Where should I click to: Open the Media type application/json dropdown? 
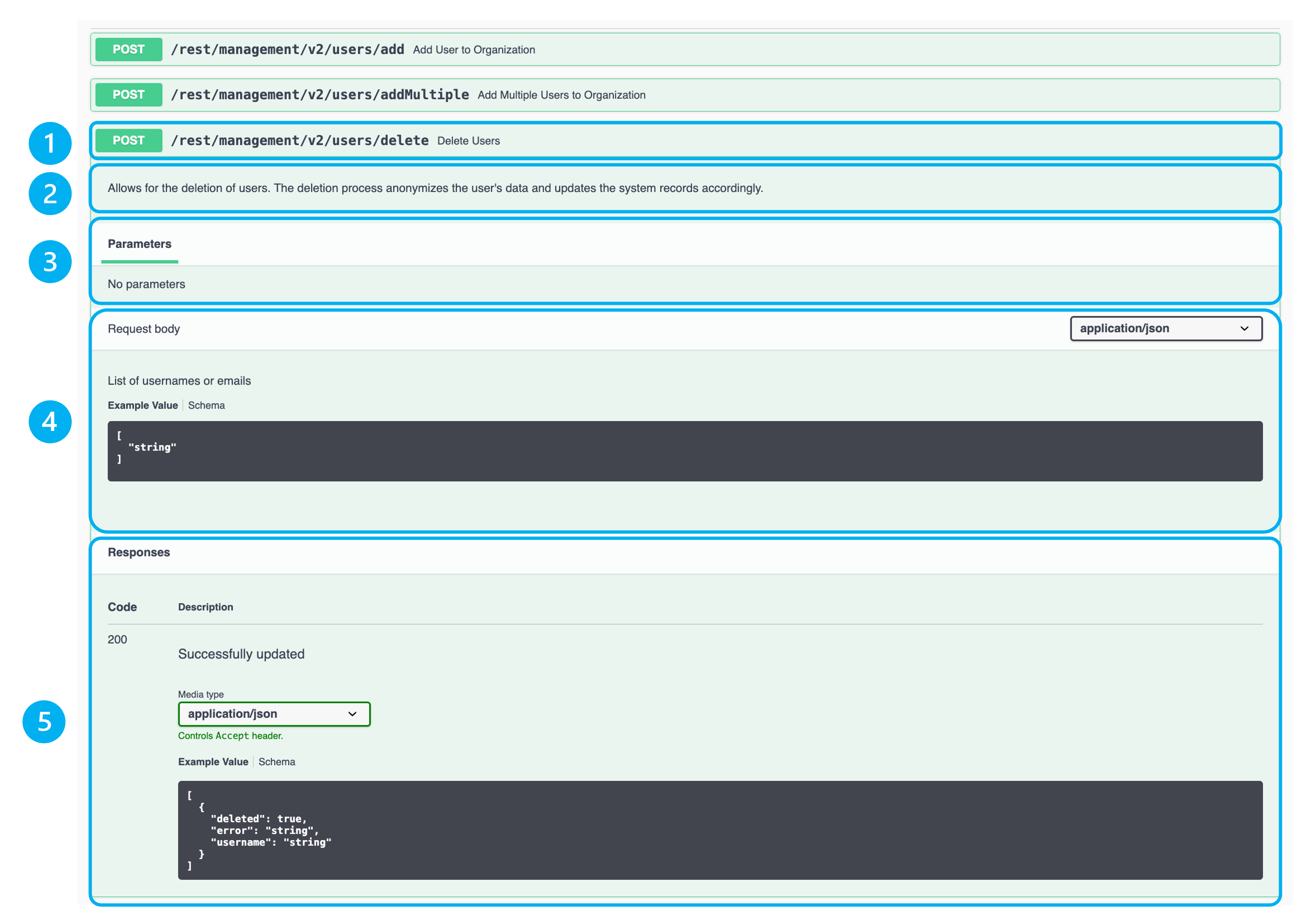[x=273, y=714]
